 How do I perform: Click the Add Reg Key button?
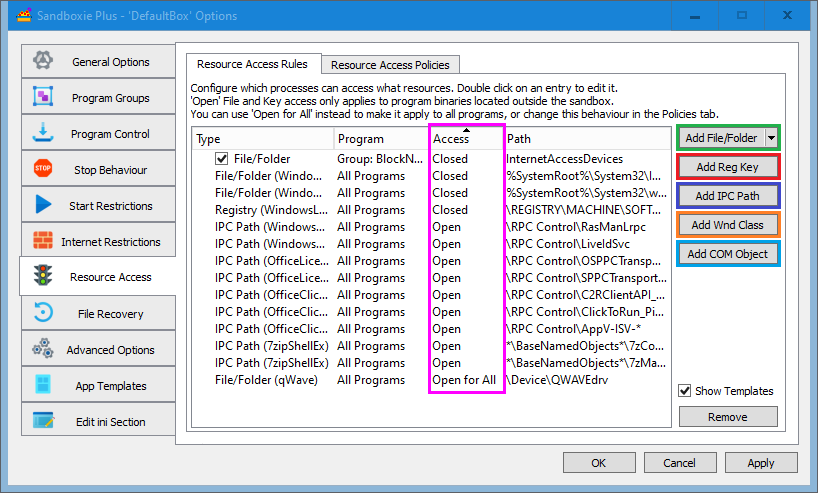(727, 167)
